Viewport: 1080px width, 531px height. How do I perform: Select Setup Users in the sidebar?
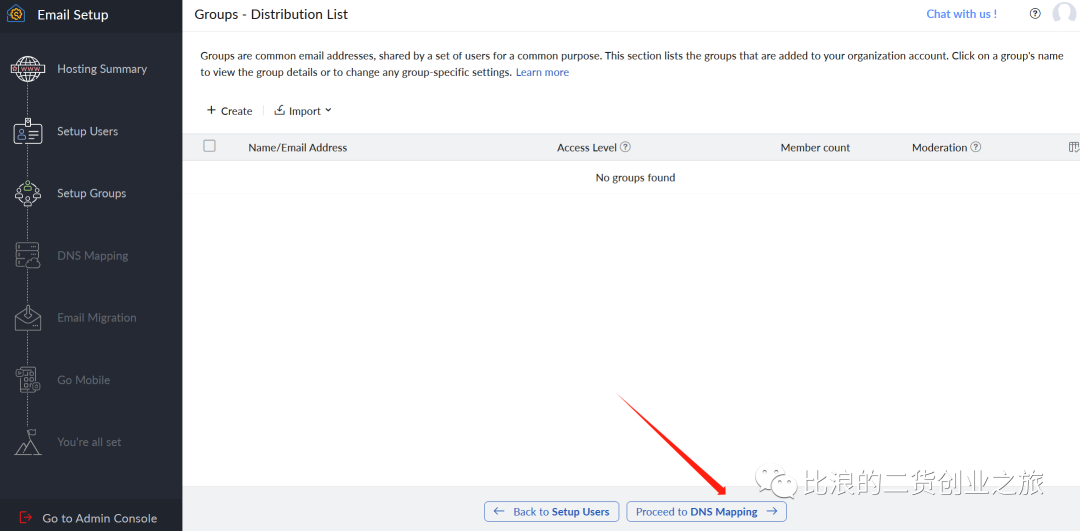[x=87, y=132]
